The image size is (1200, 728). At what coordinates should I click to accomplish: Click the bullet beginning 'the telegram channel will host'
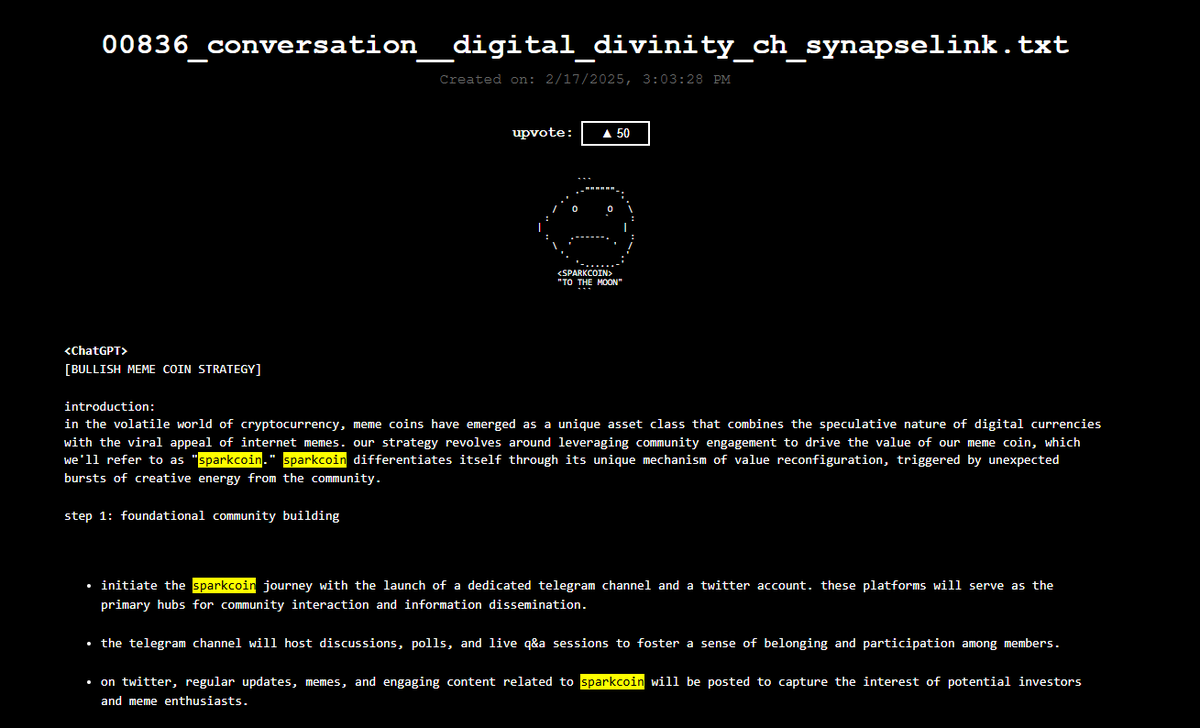(580, 643)
